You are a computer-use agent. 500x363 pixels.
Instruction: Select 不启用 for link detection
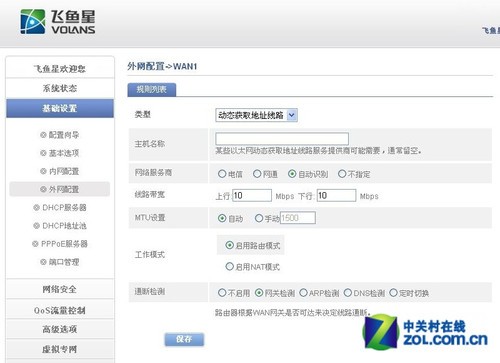point(222,293)
